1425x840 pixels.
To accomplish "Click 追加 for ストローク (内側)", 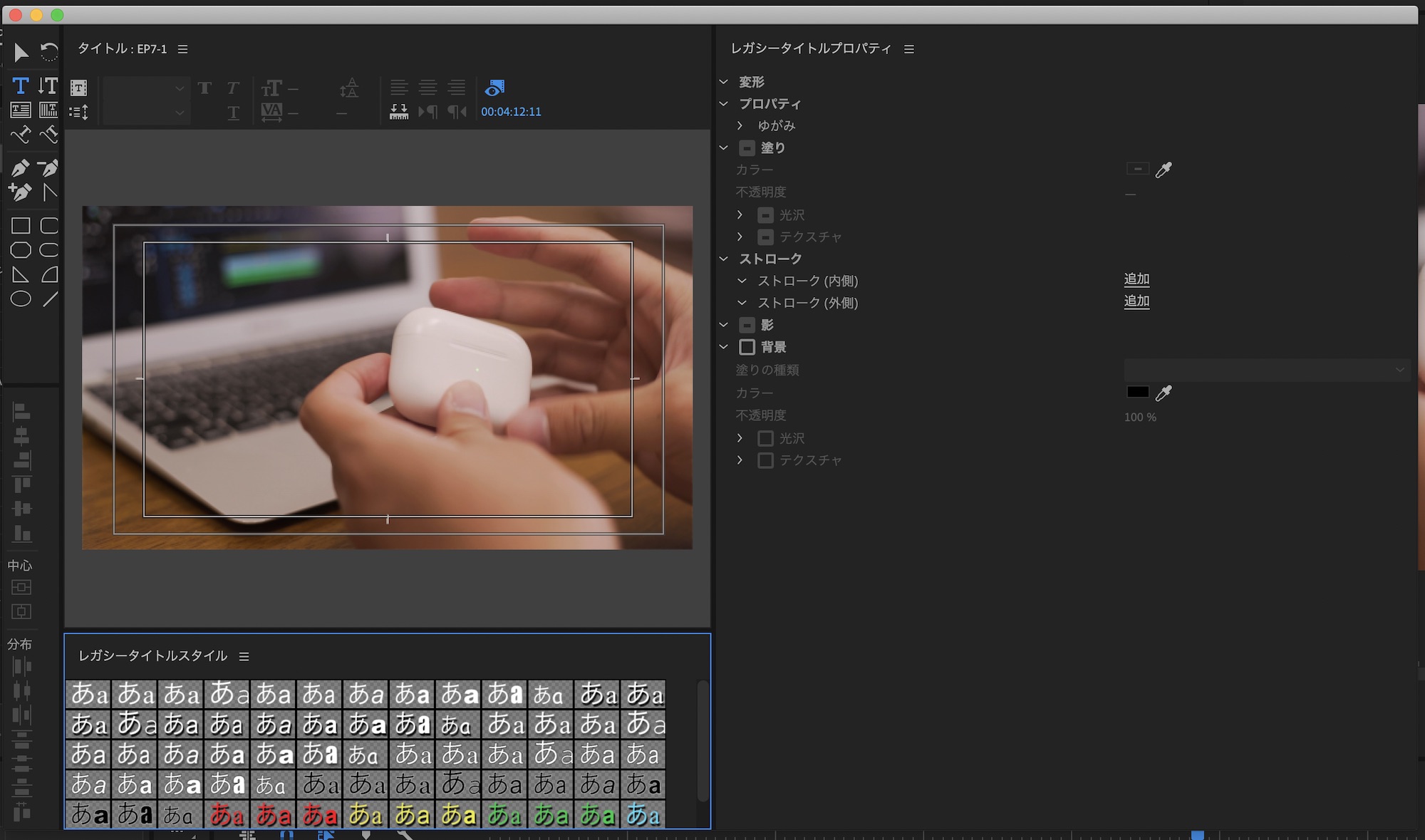I will [x=1136, y=279].
